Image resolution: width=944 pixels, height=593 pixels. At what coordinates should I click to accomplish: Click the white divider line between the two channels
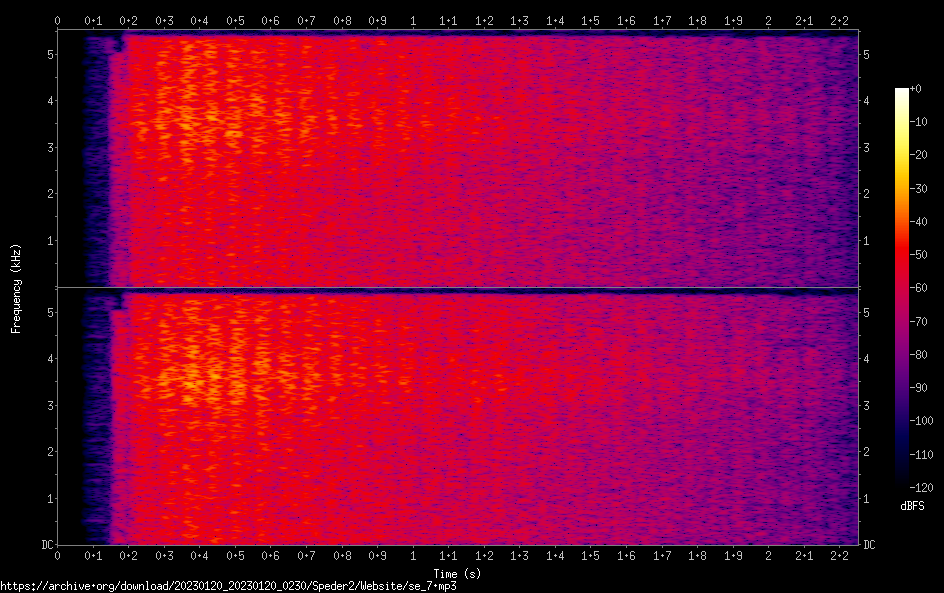[458, 288]
